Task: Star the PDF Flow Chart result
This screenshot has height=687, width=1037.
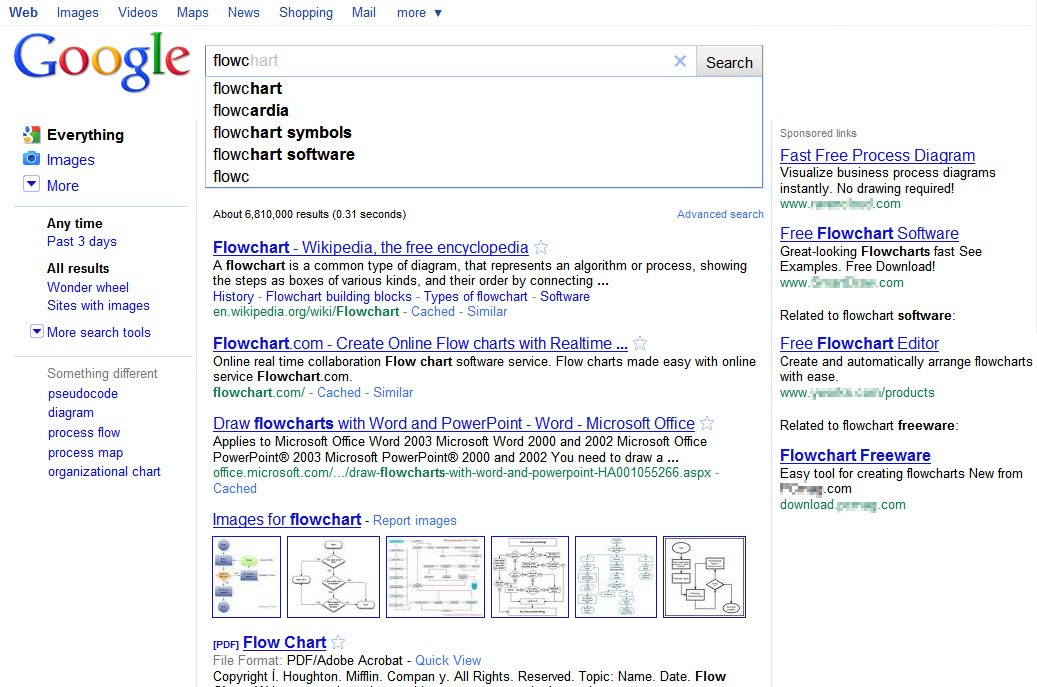Action: [x=338, y=642]
